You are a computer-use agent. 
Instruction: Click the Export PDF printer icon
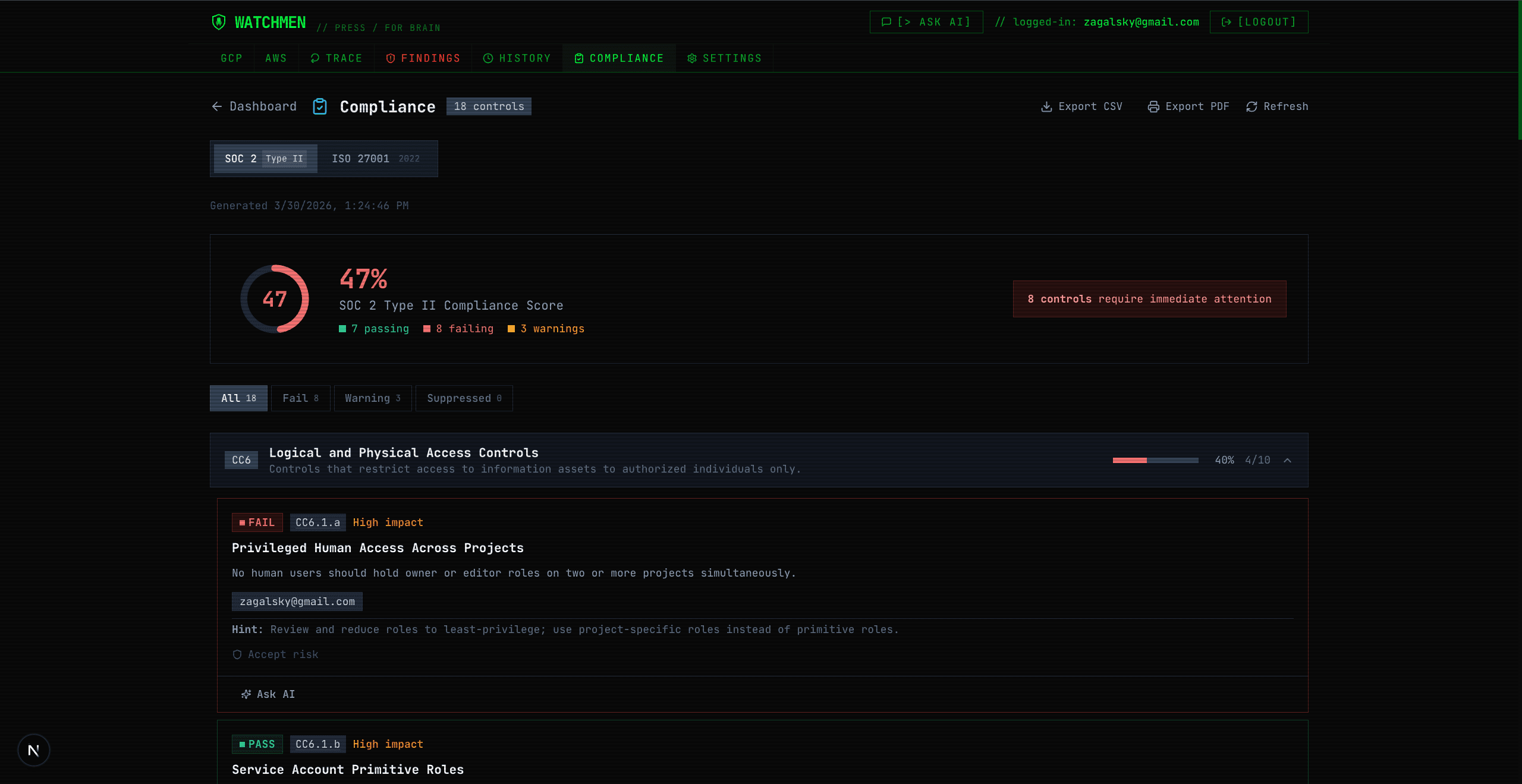click(x=1153, y=106)
